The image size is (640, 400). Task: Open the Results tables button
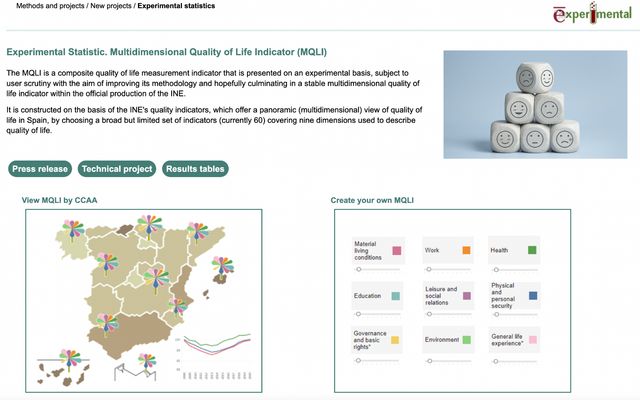195,169
